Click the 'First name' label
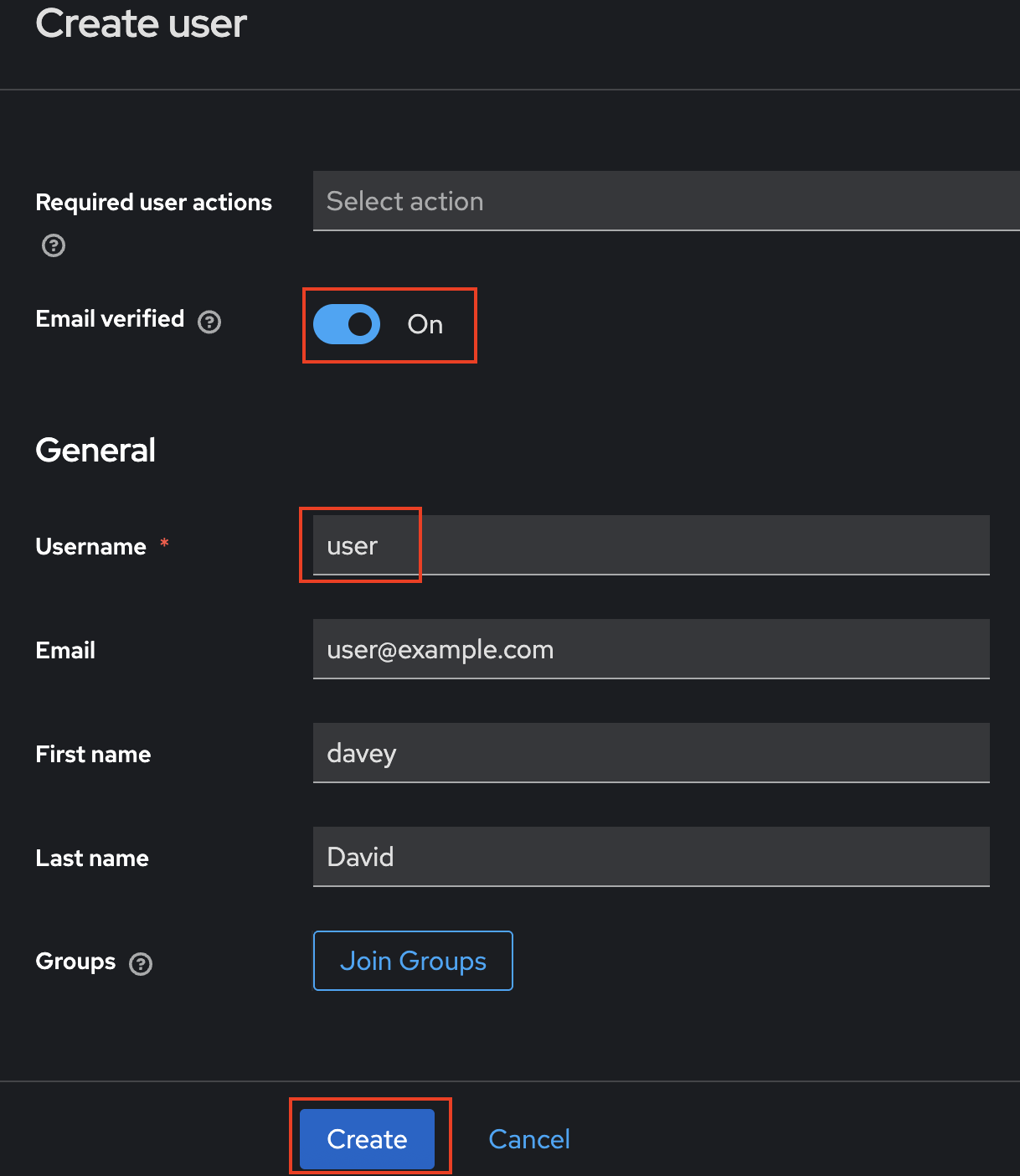 93,754
